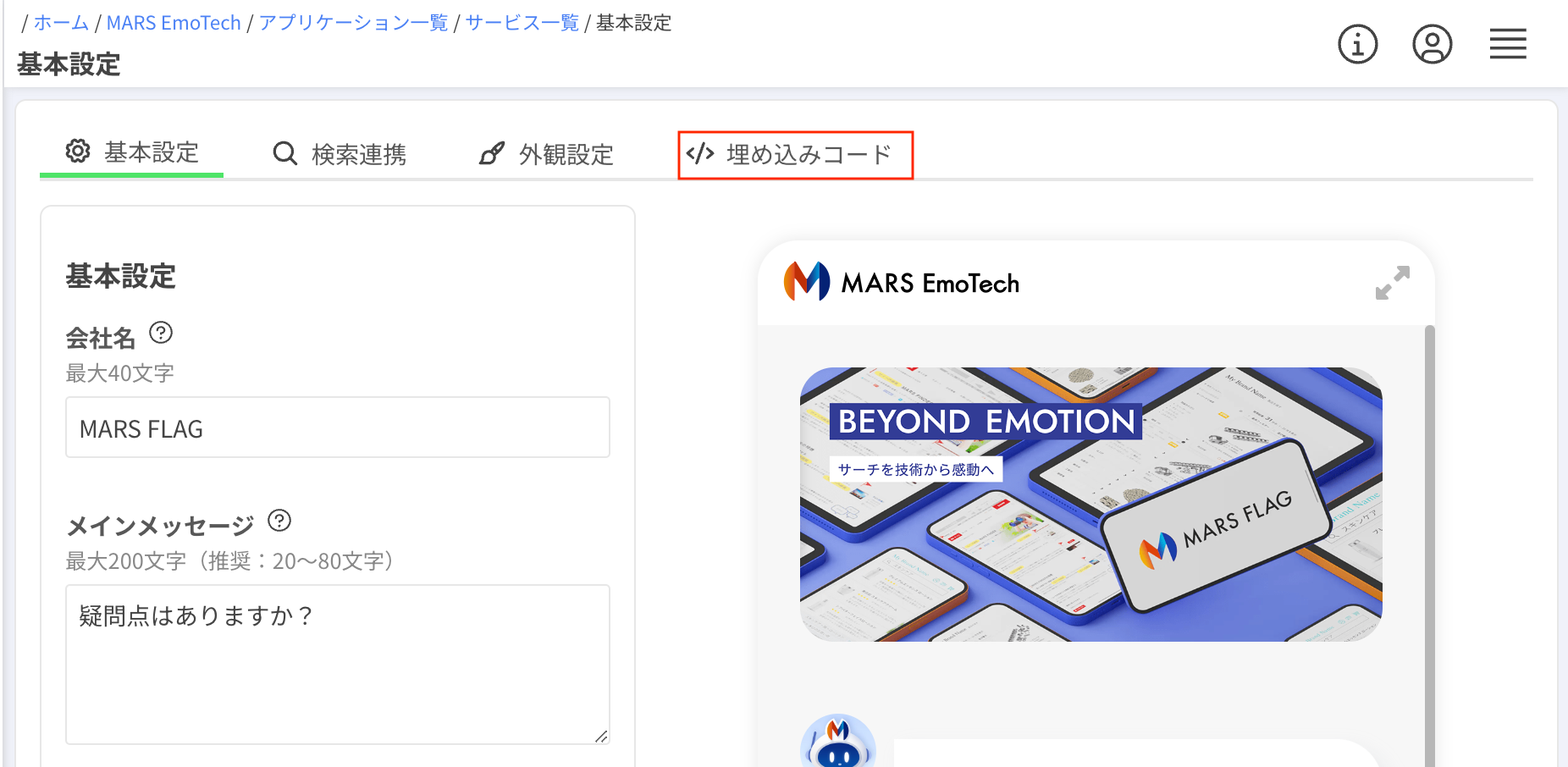Expand the chat preview widget
This screenshot has width=1568, height=767.
tap(1393, 283)
